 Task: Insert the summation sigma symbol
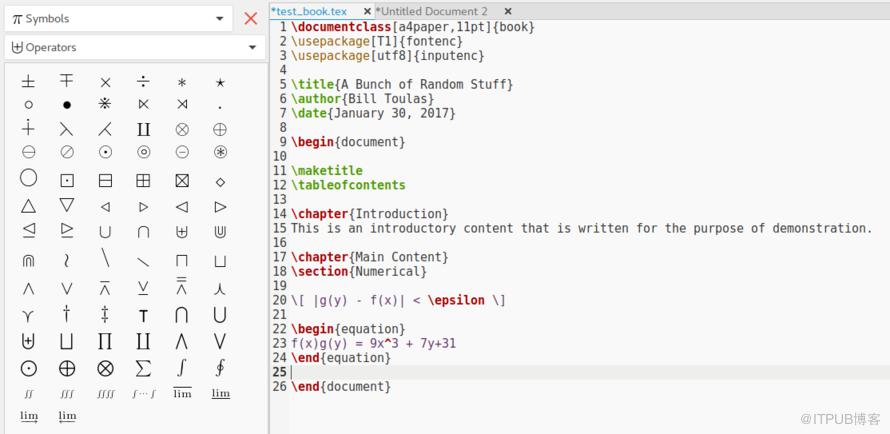coord(143,369)
